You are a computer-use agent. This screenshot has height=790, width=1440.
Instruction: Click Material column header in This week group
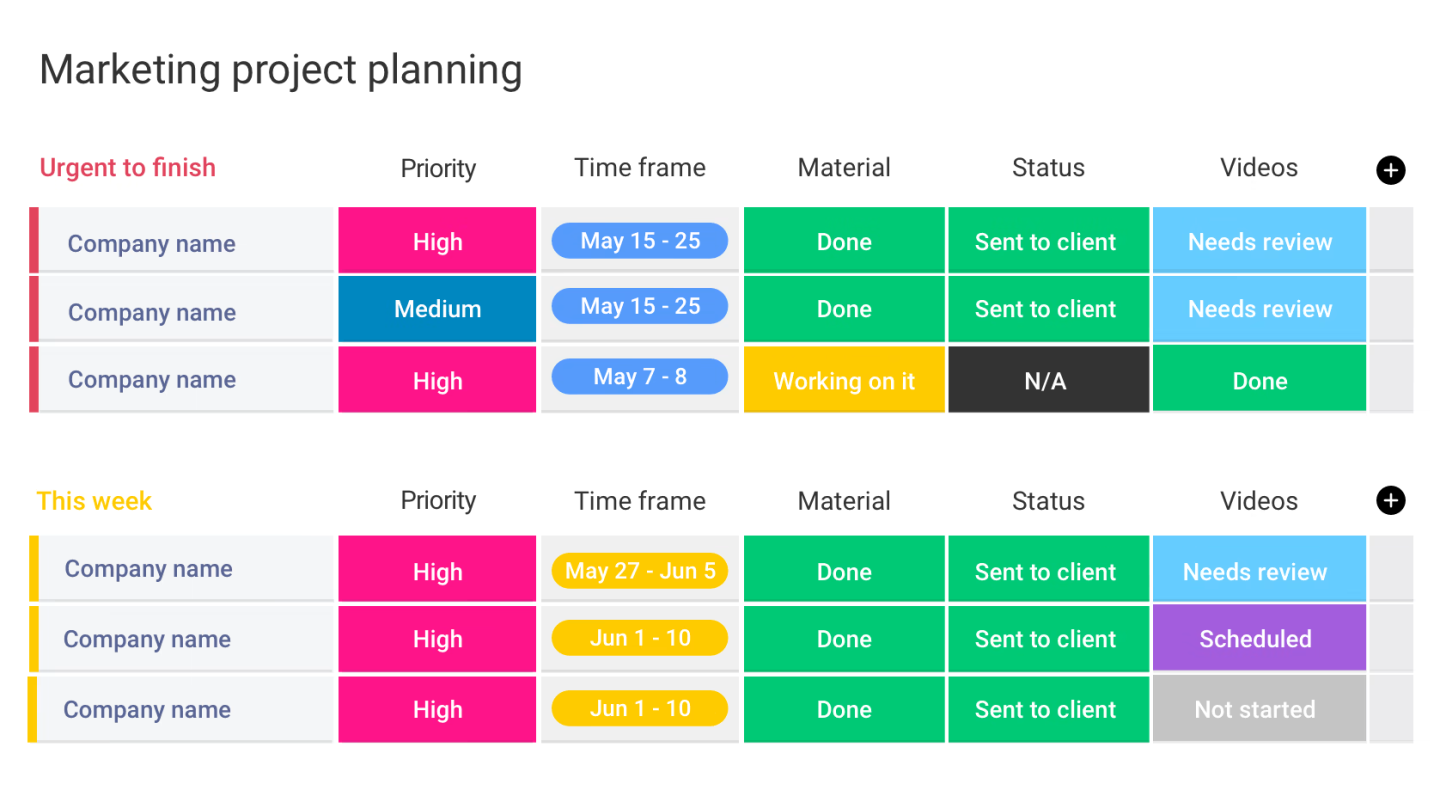pos(844,501)
